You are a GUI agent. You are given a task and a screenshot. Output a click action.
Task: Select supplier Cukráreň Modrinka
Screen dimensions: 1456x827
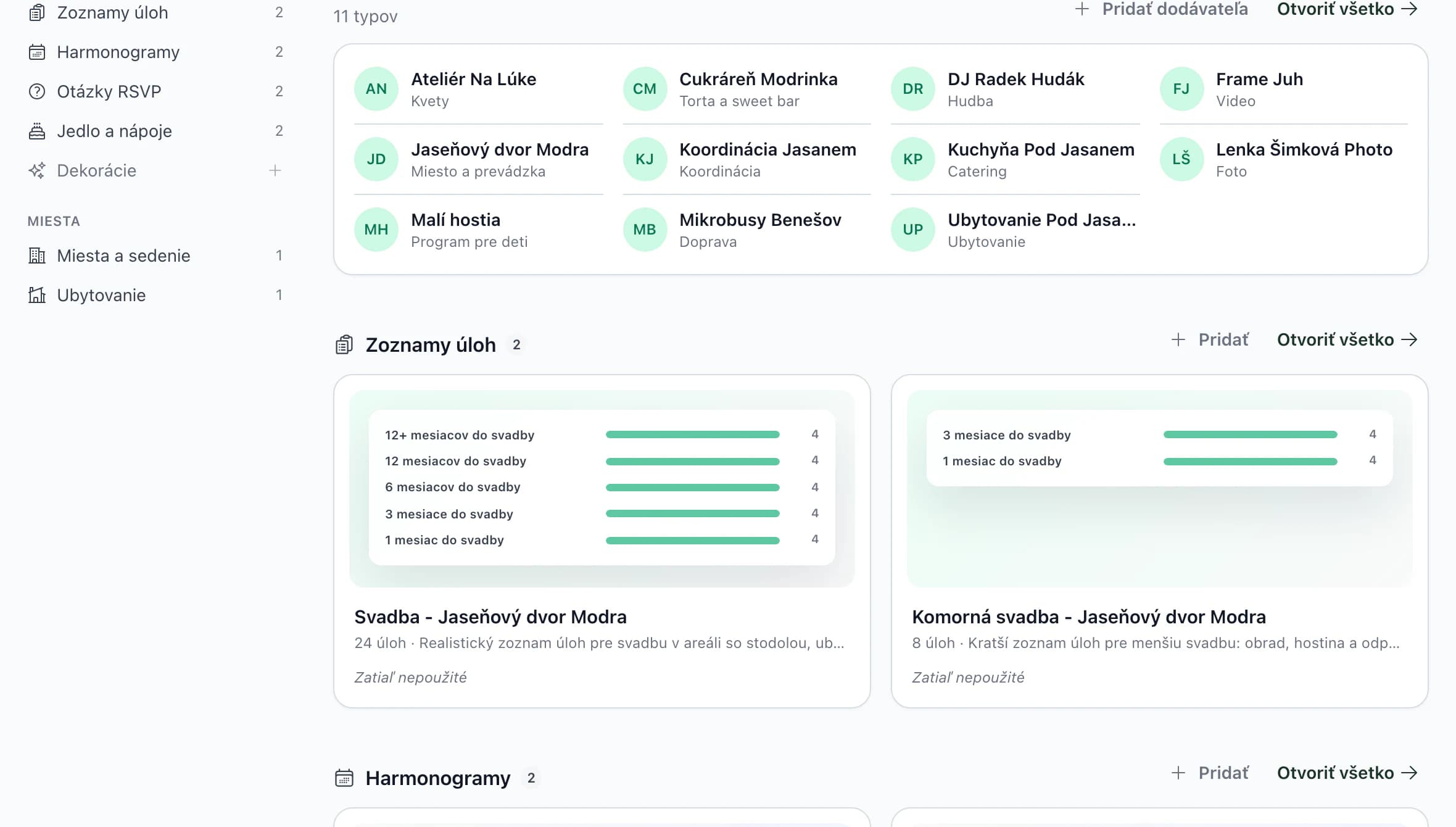coord(747,89)
